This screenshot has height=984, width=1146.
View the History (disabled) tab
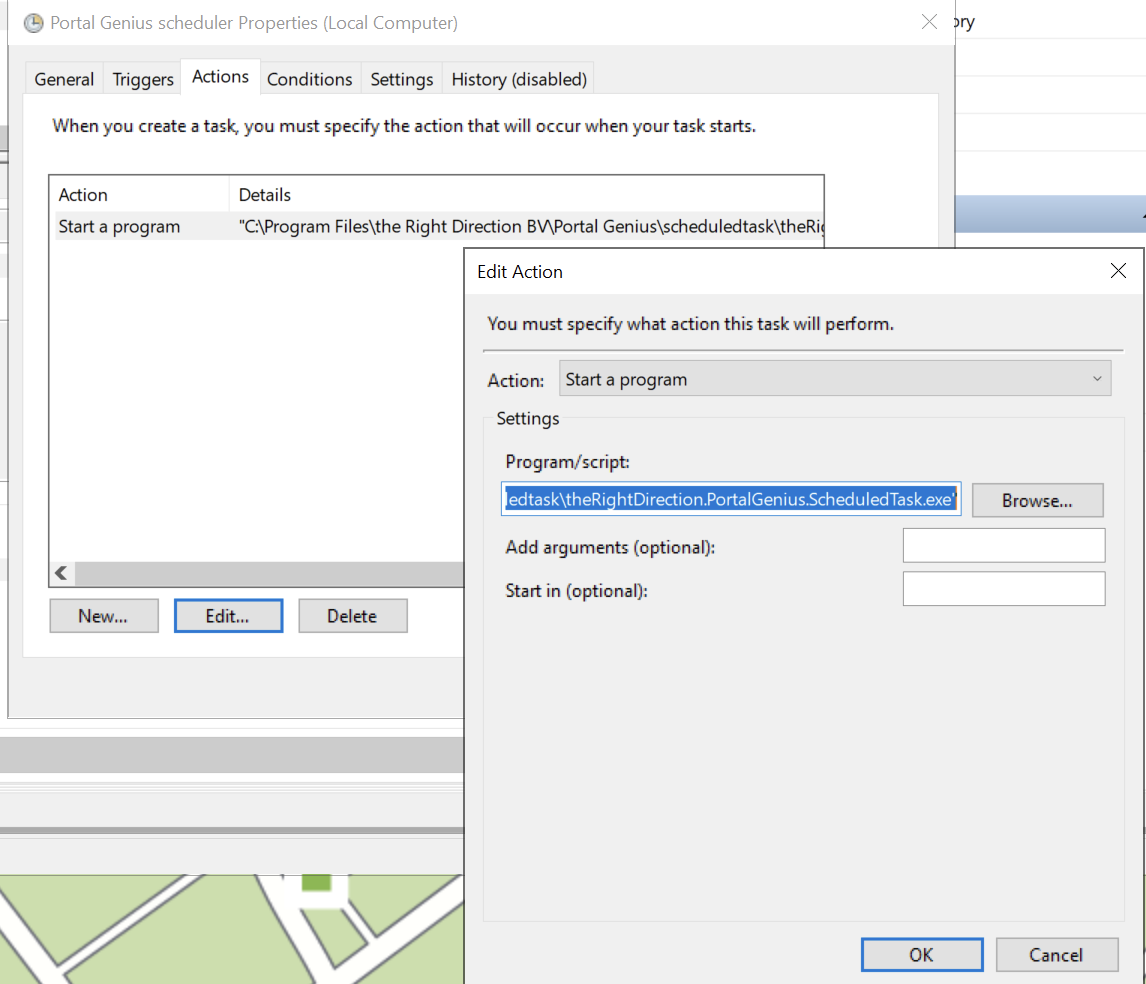[519, 79]
